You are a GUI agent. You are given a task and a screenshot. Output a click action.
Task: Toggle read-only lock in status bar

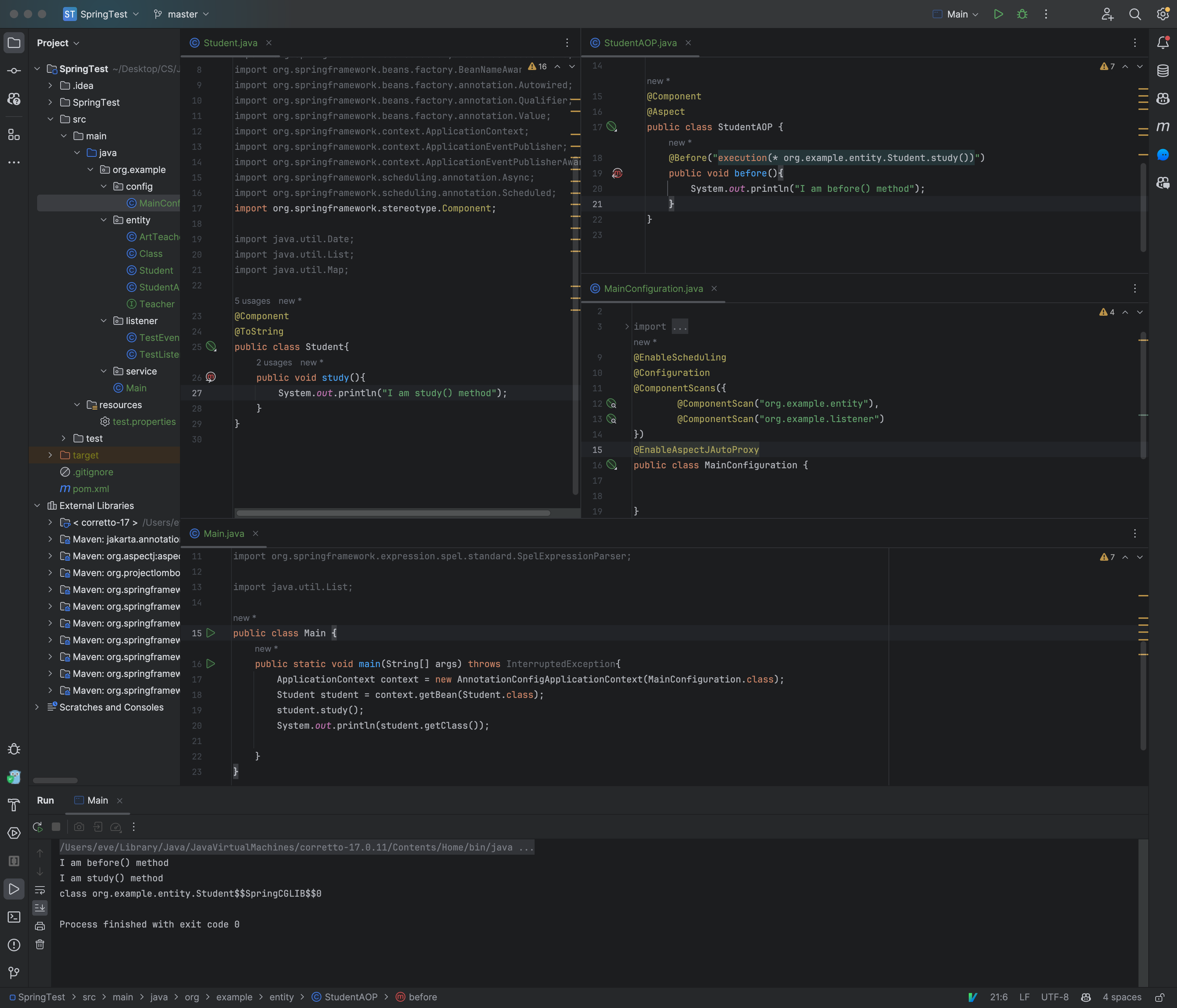pyautogui.click(x=1160, y=997)
